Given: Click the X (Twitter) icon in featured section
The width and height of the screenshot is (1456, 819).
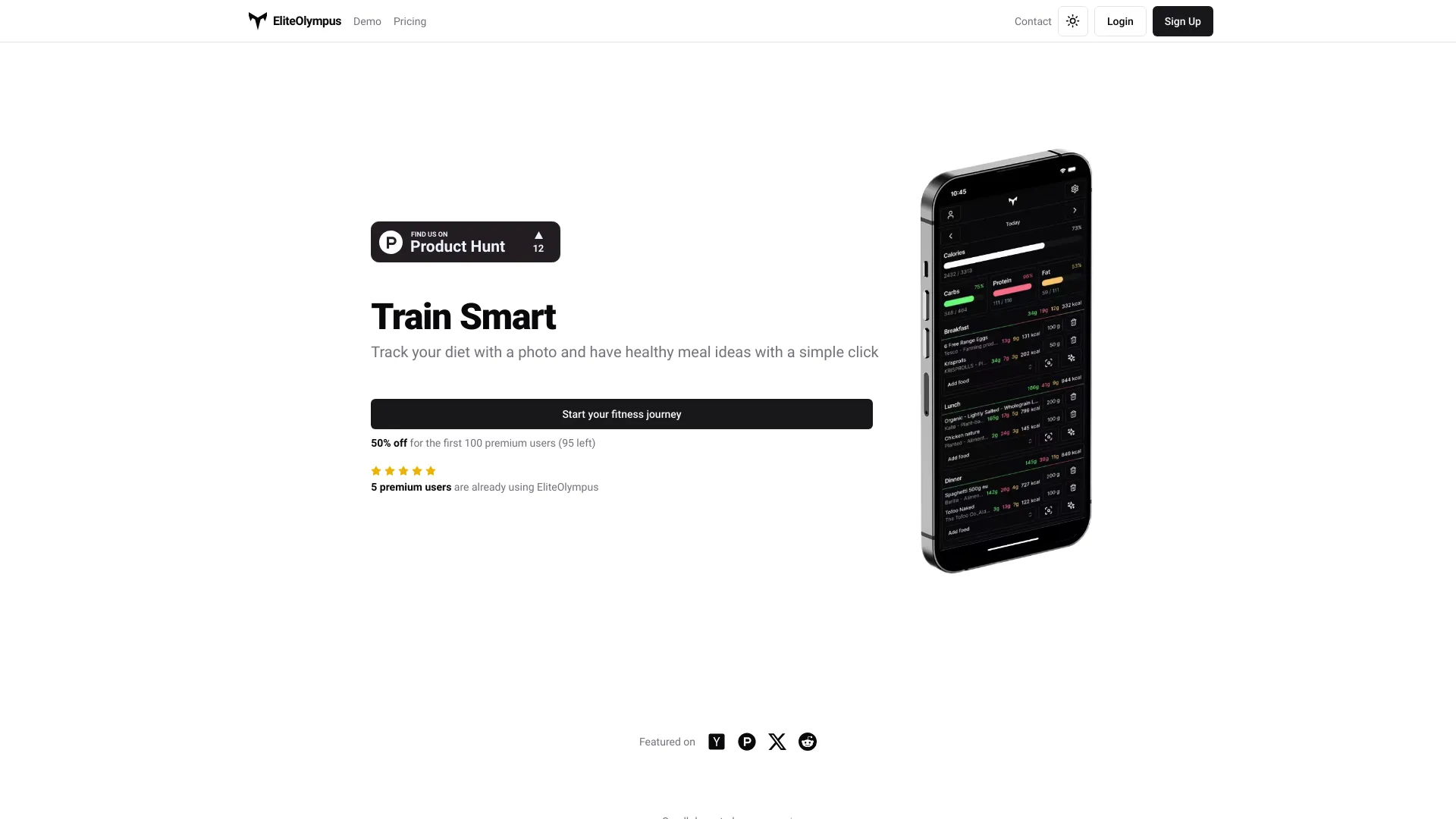Looking at the screenshot, I should click(777, 742).
